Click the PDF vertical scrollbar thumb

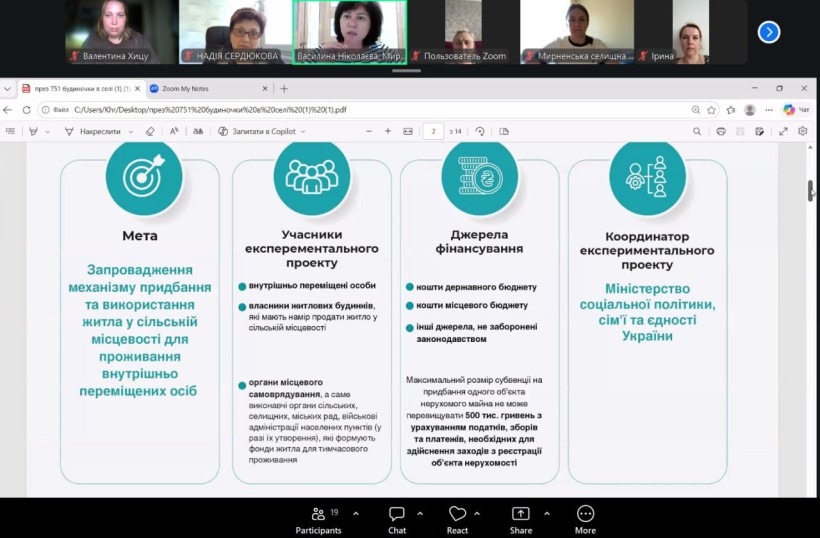tap(811, 190)
